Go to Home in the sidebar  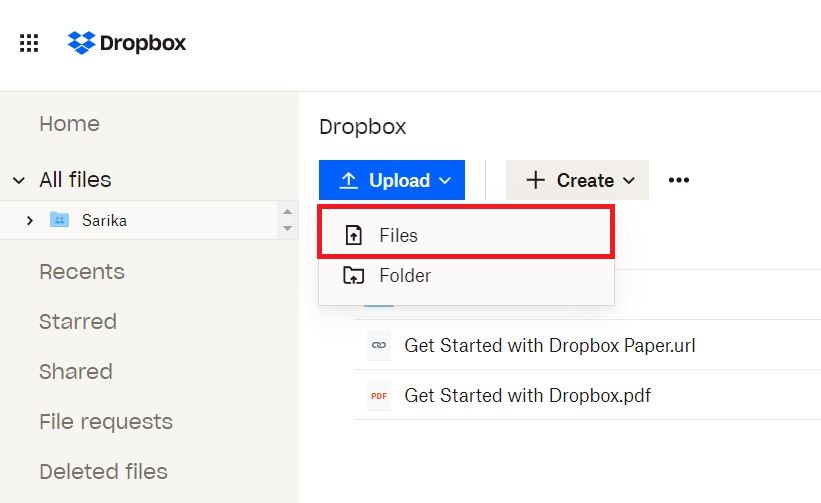coord(70,124)
